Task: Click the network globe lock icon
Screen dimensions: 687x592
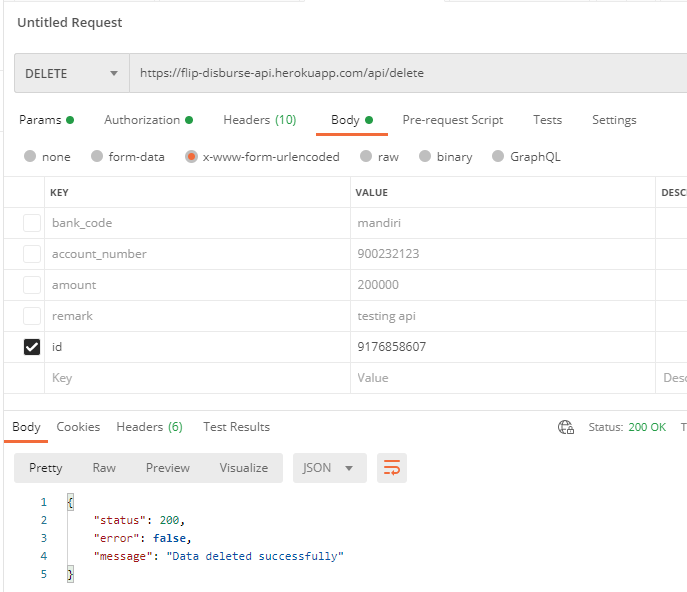Action: coord(566,427)
